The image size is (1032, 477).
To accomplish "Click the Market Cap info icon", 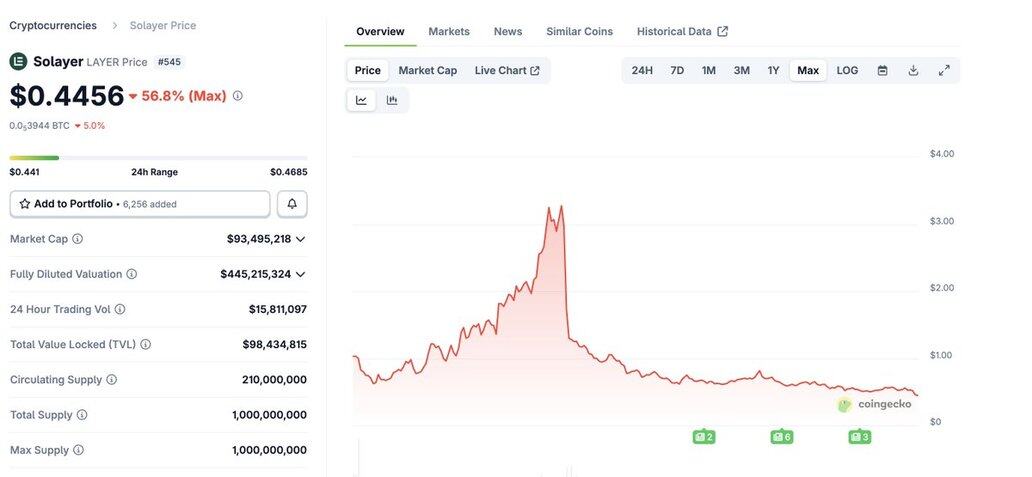I will 78,239.
